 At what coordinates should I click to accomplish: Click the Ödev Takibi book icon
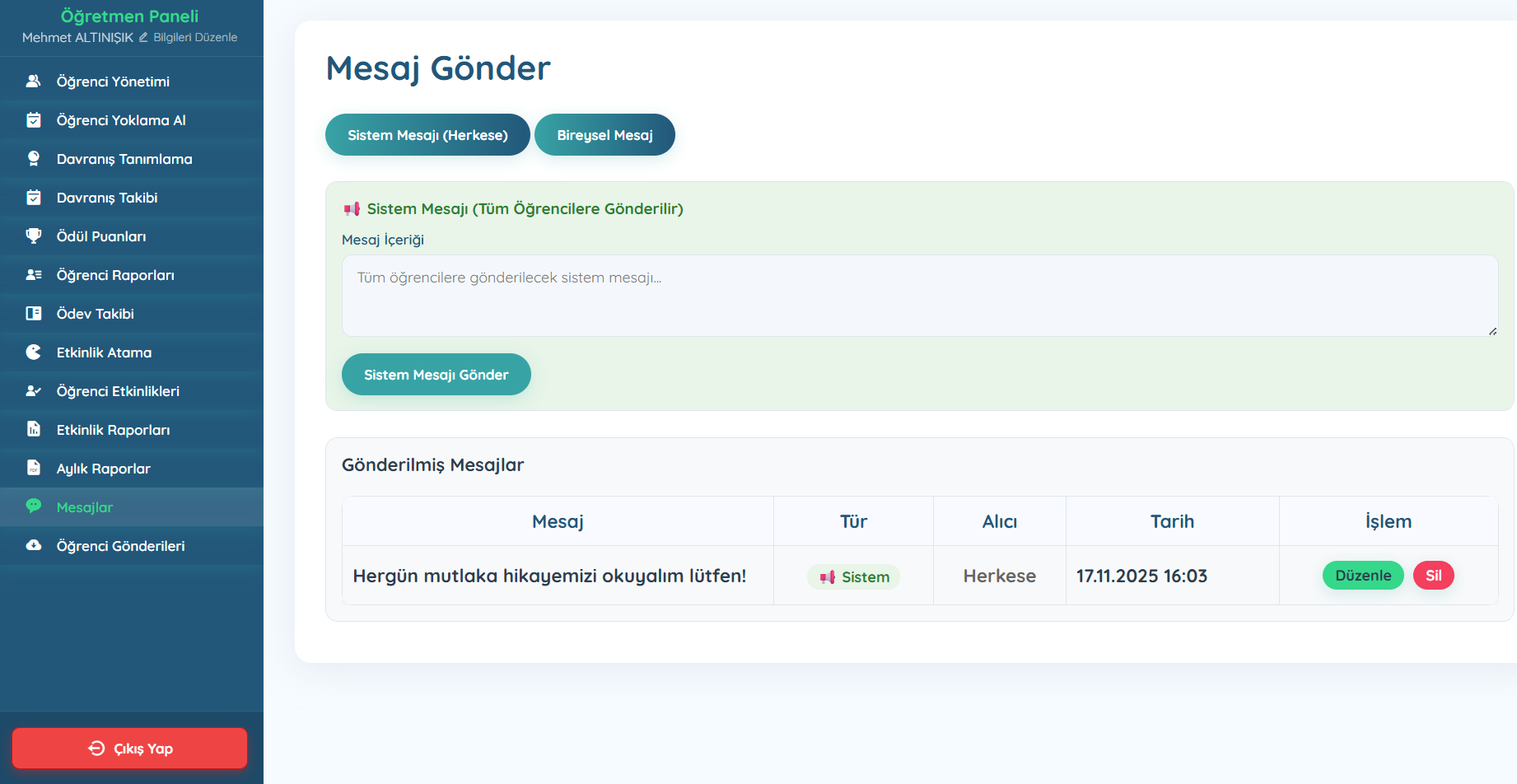pos(34,314)
